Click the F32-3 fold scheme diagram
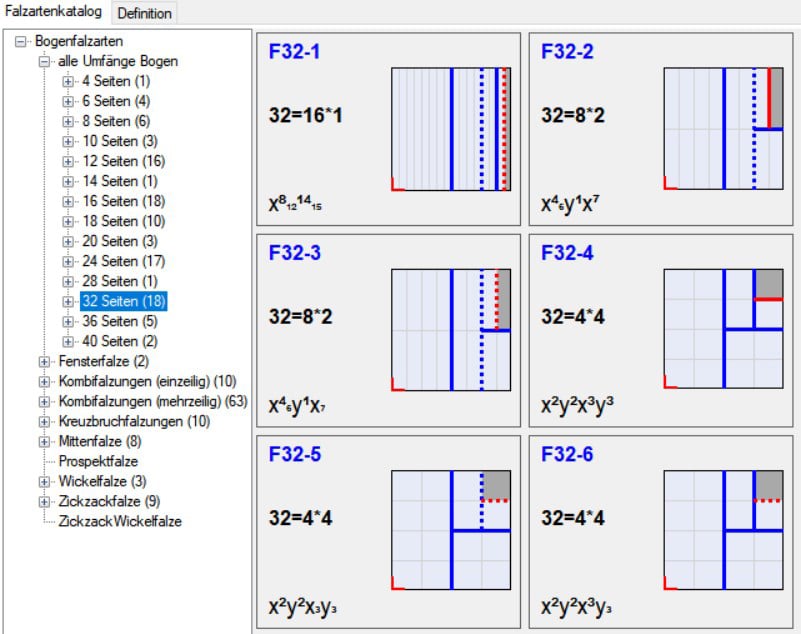The height and width of the screenshot is (634, 801). (451, 330)
